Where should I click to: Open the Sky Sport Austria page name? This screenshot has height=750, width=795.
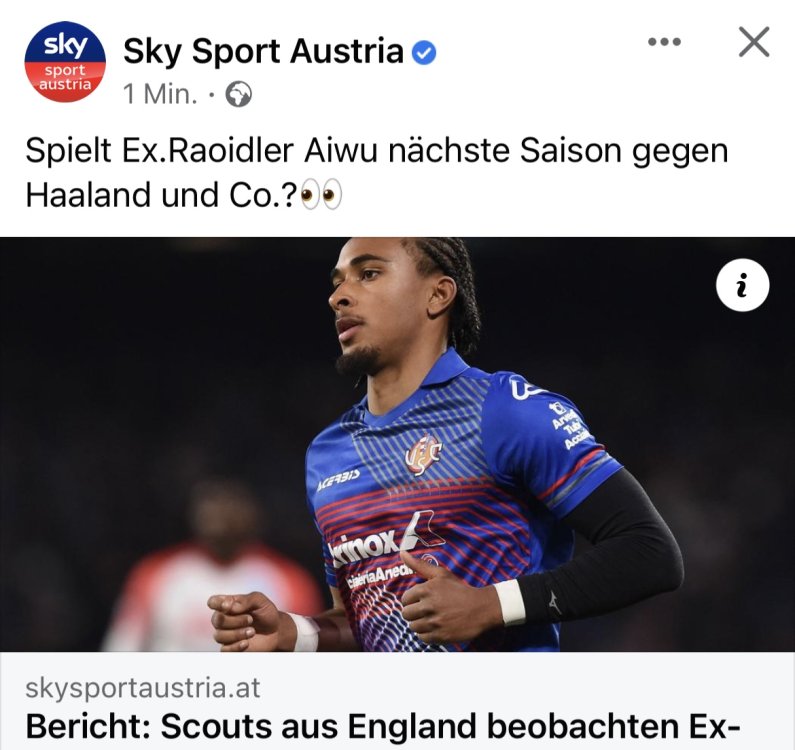point(263,52)
